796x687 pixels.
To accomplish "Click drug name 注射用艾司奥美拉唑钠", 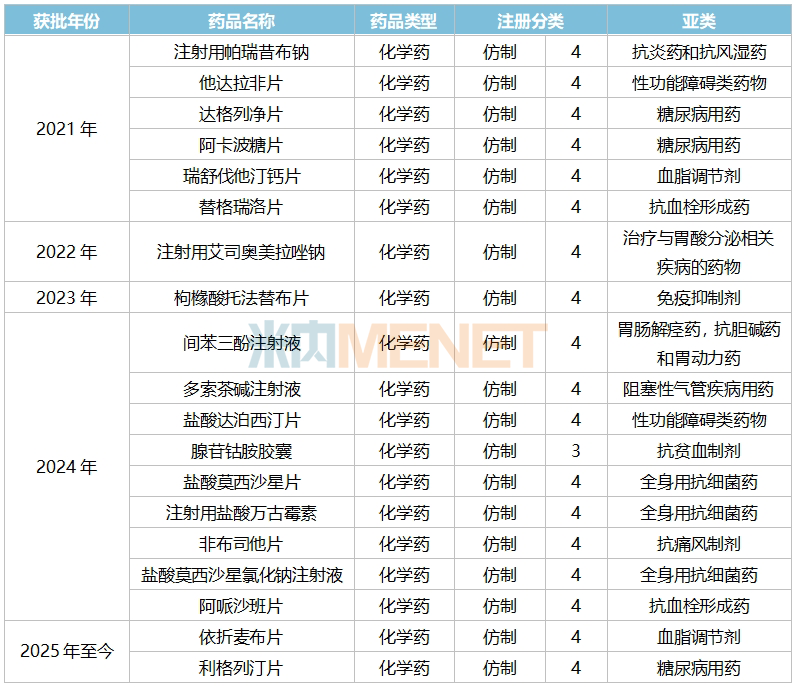I will 242,251.
